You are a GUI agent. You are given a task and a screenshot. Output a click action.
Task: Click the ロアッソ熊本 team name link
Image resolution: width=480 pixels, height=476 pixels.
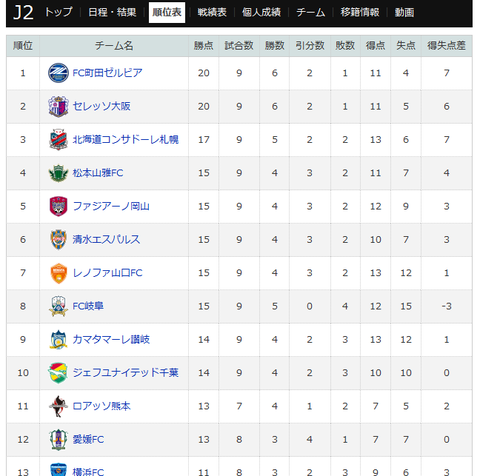(x=102, y=406)
